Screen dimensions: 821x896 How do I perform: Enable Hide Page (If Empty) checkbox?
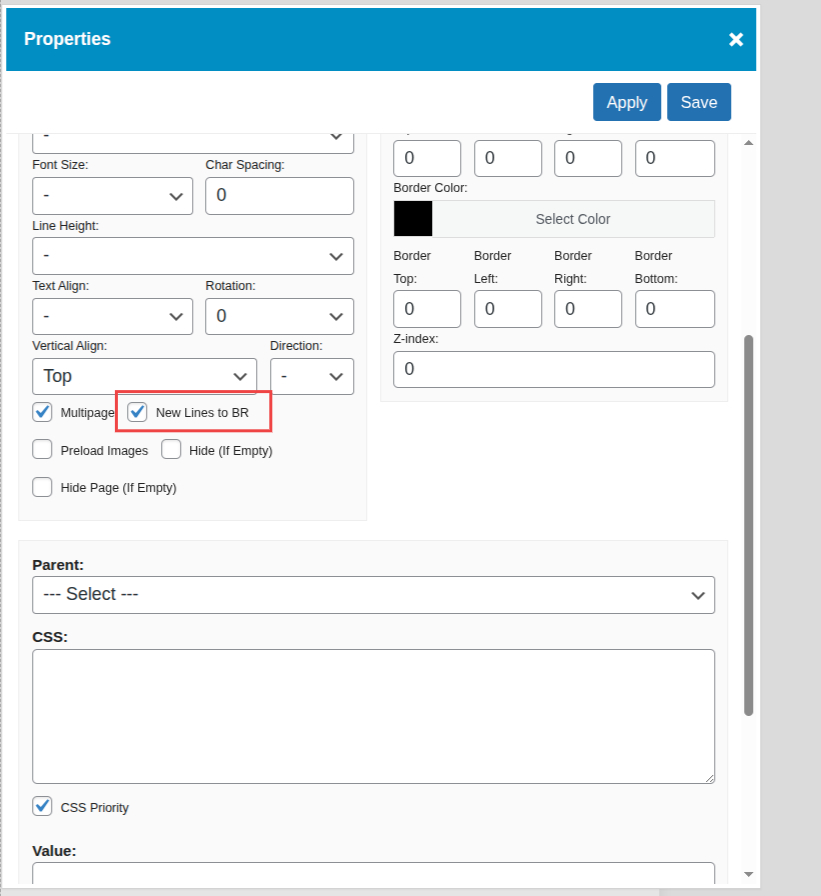click(x=43, y=487)
